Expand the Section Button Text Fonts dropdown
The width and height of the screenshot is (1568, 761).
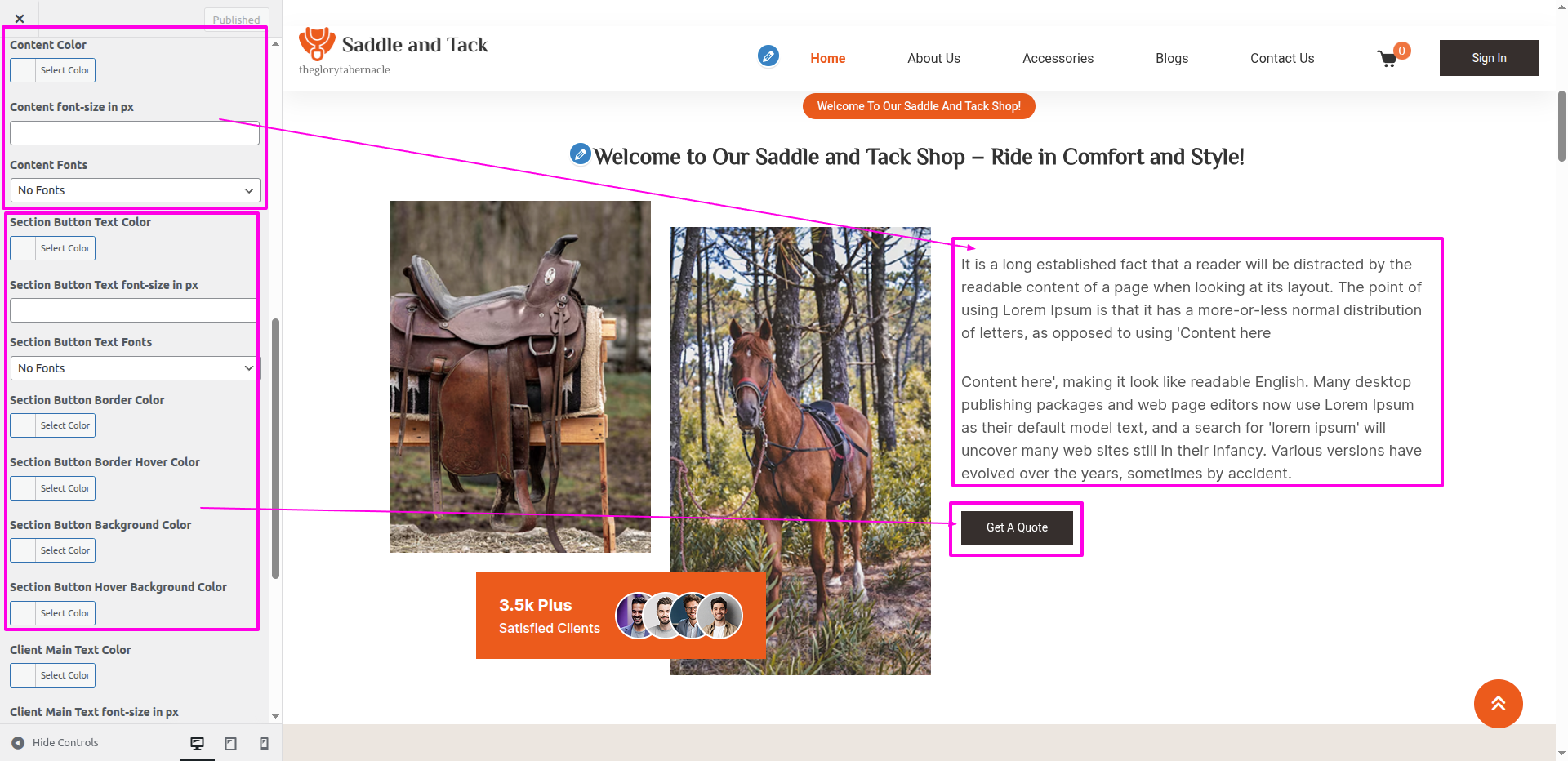point(135,368)
